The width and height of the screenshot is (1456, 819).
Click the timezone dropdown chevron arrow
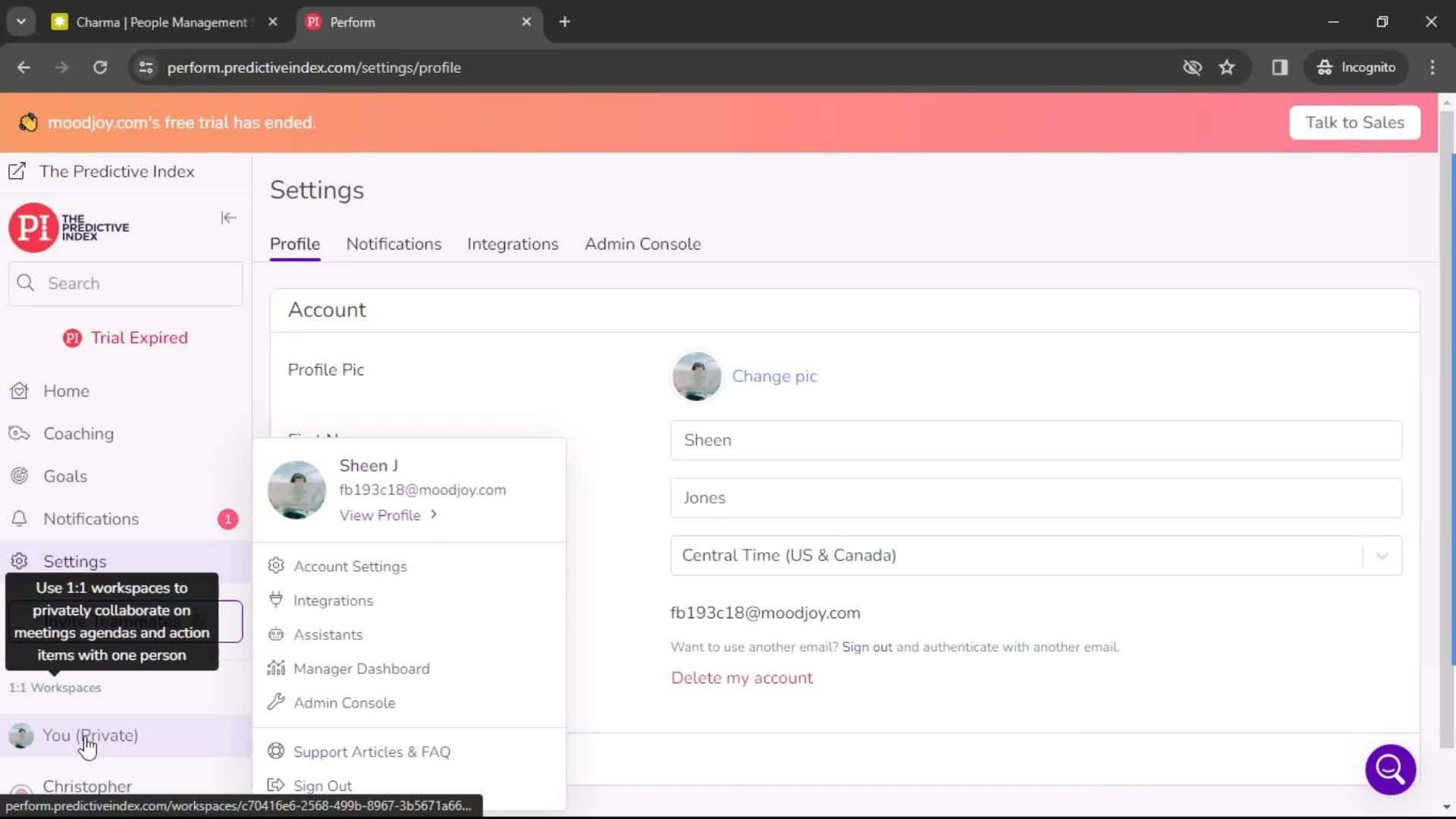tap(1382, 556)
